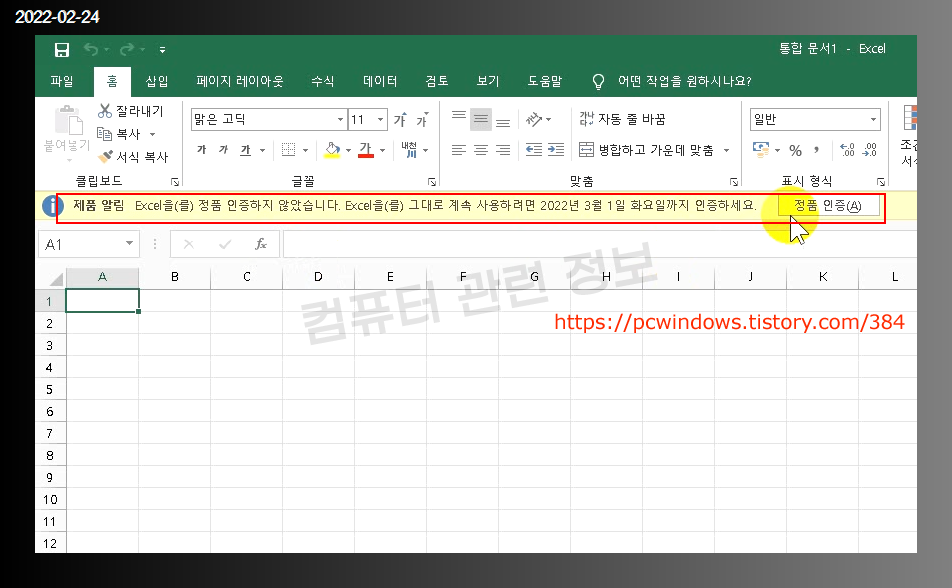Click the align right icon
Image resolution: width=952 pixels, height=588 pixels.
503,149
